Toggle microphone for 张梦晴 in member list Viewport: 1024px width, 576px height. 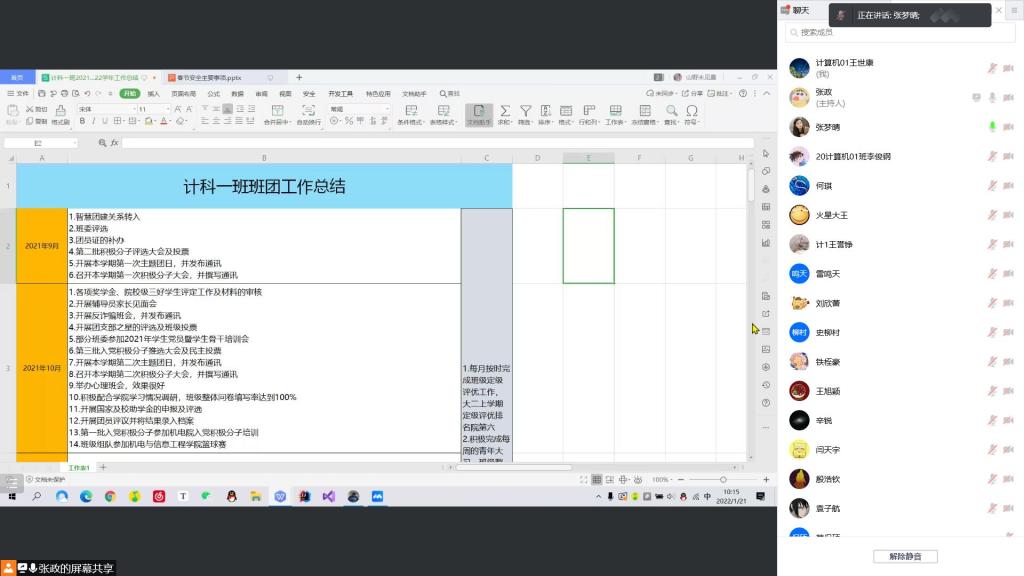point(992,127)
